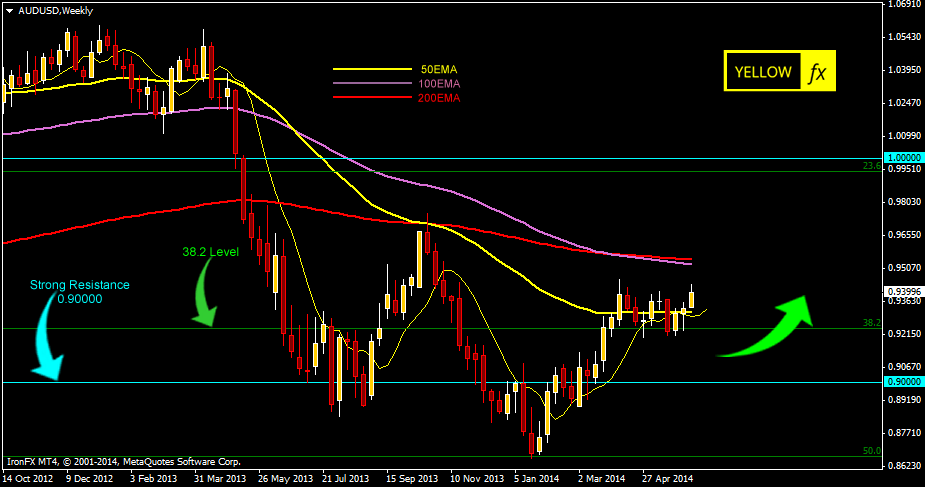Select the 200EMA legend label
The width and height of the screenshot is (925, 487).
point(440,98)
